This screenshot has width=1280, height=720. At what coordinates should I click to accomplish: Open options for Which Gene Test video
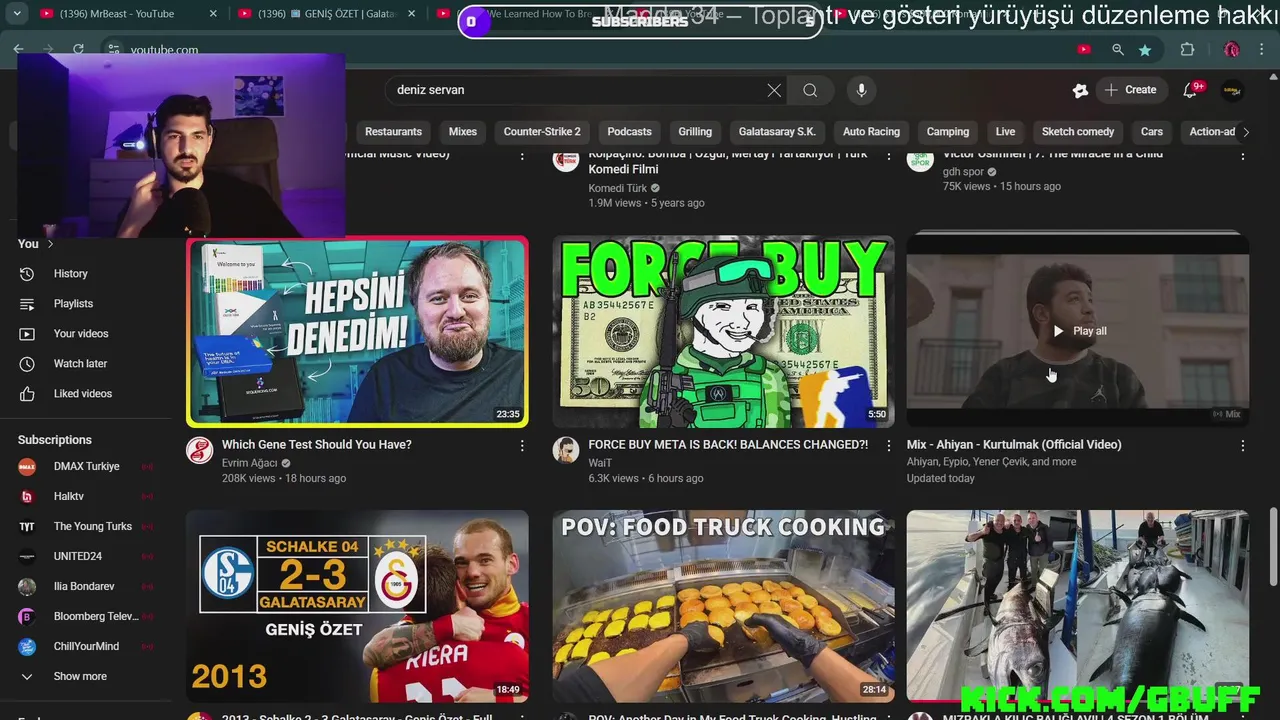point(522,445)
